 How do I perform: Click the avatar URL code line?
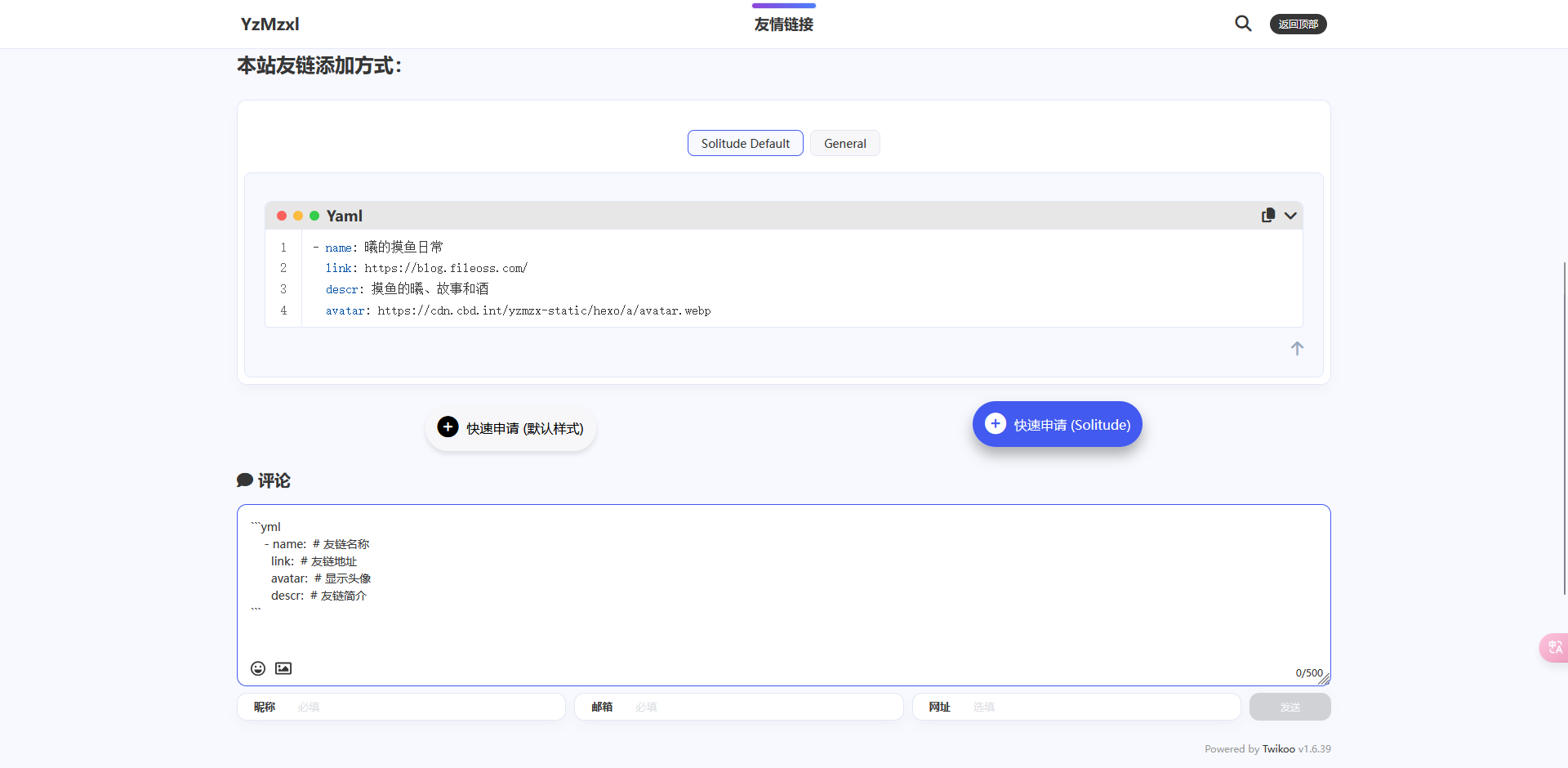tap(518, 310)
